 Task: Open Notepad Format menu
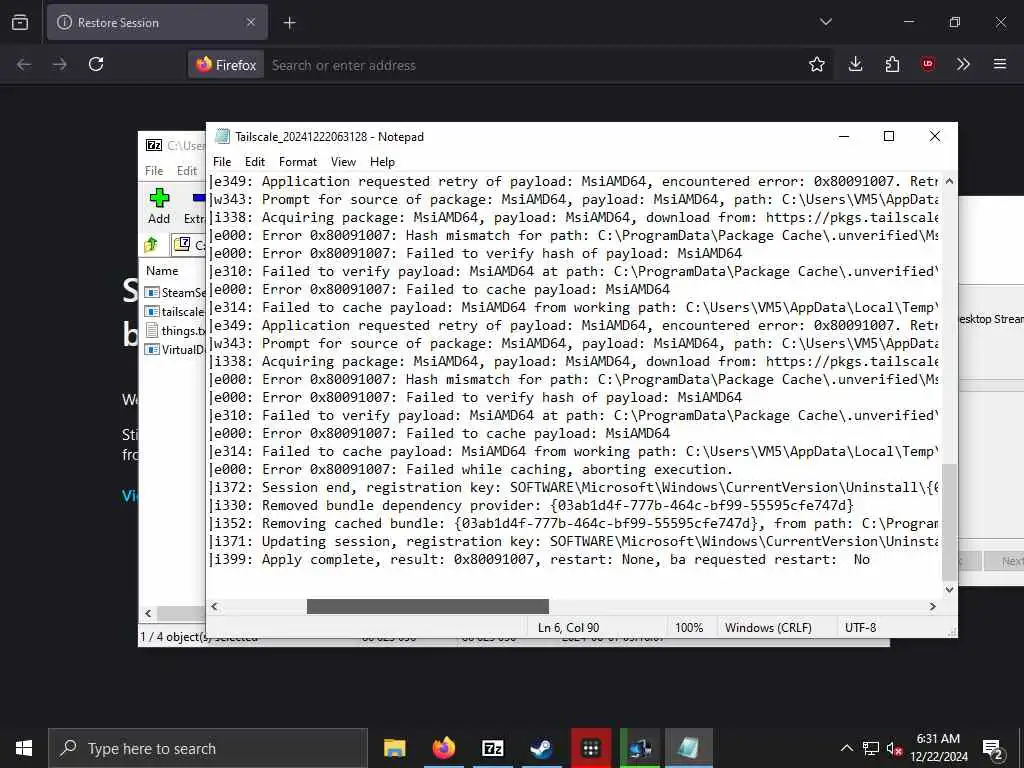[298, 162]
